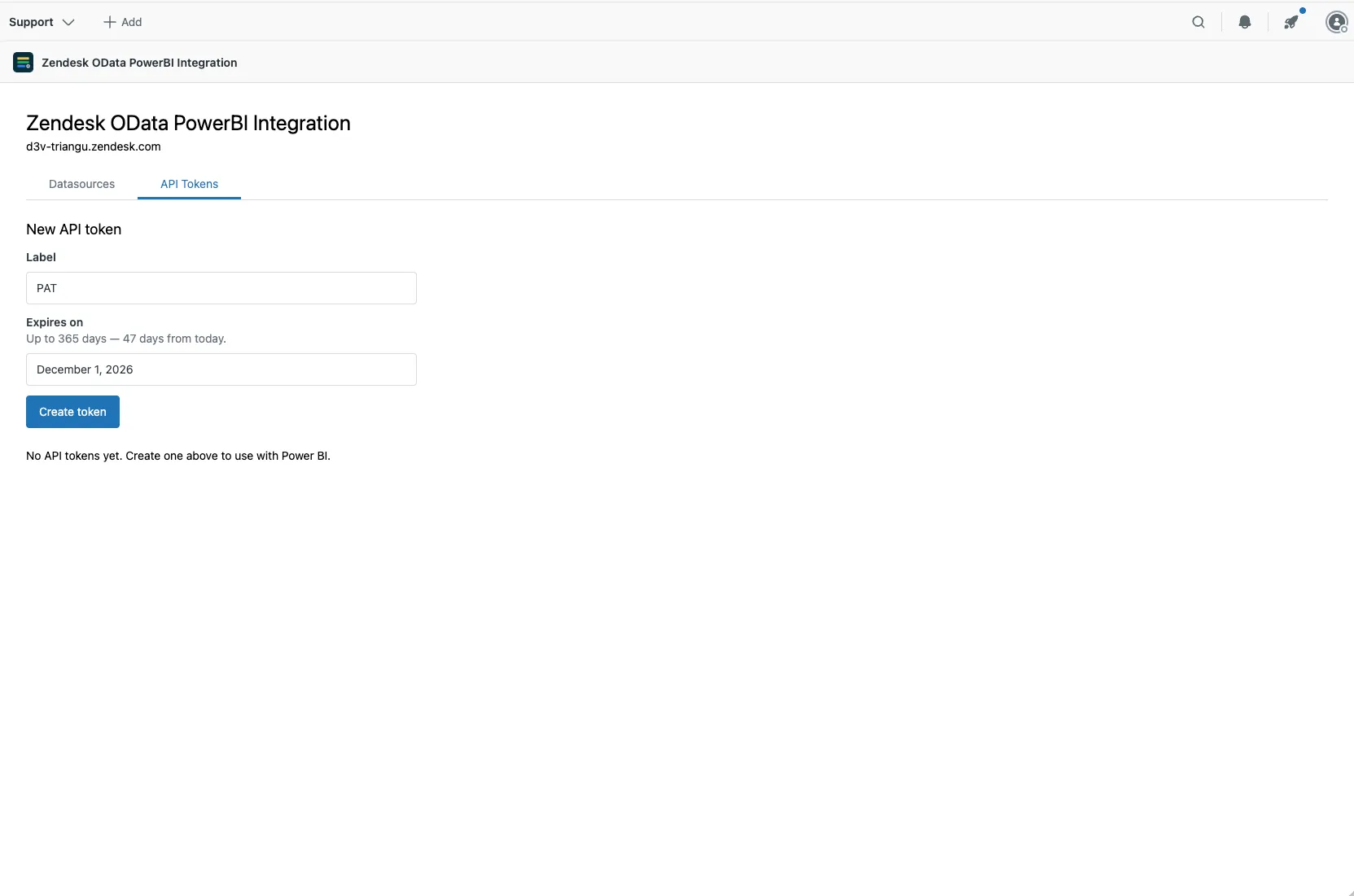Click the d3v-triangu.zendesk.com subdomain text
This screenshot has width=1354, height=896.
pyautogui.click(x=94, y=146)
